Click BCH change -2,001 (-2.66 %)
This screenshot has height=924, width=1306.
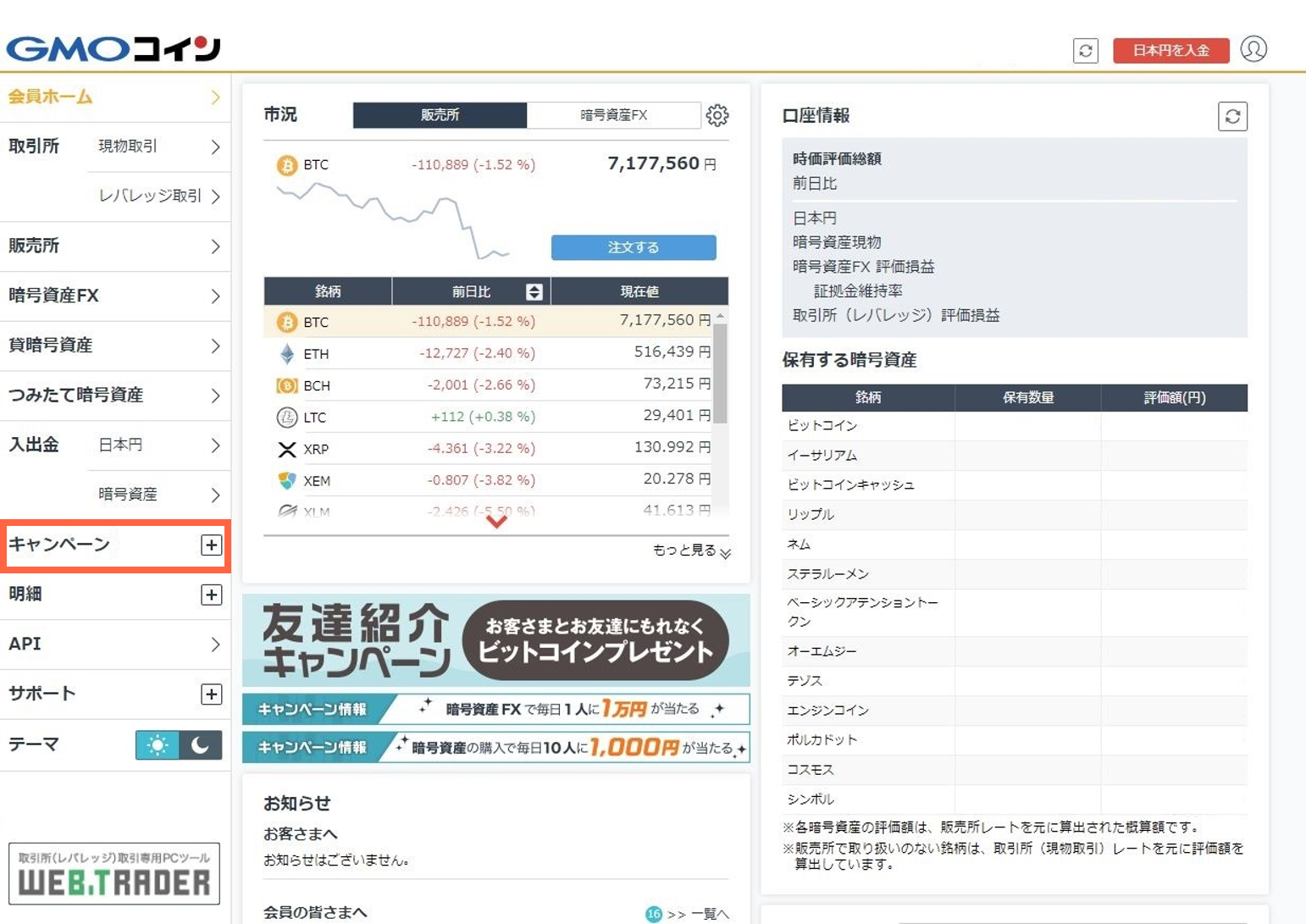click(x=481, y=385)
